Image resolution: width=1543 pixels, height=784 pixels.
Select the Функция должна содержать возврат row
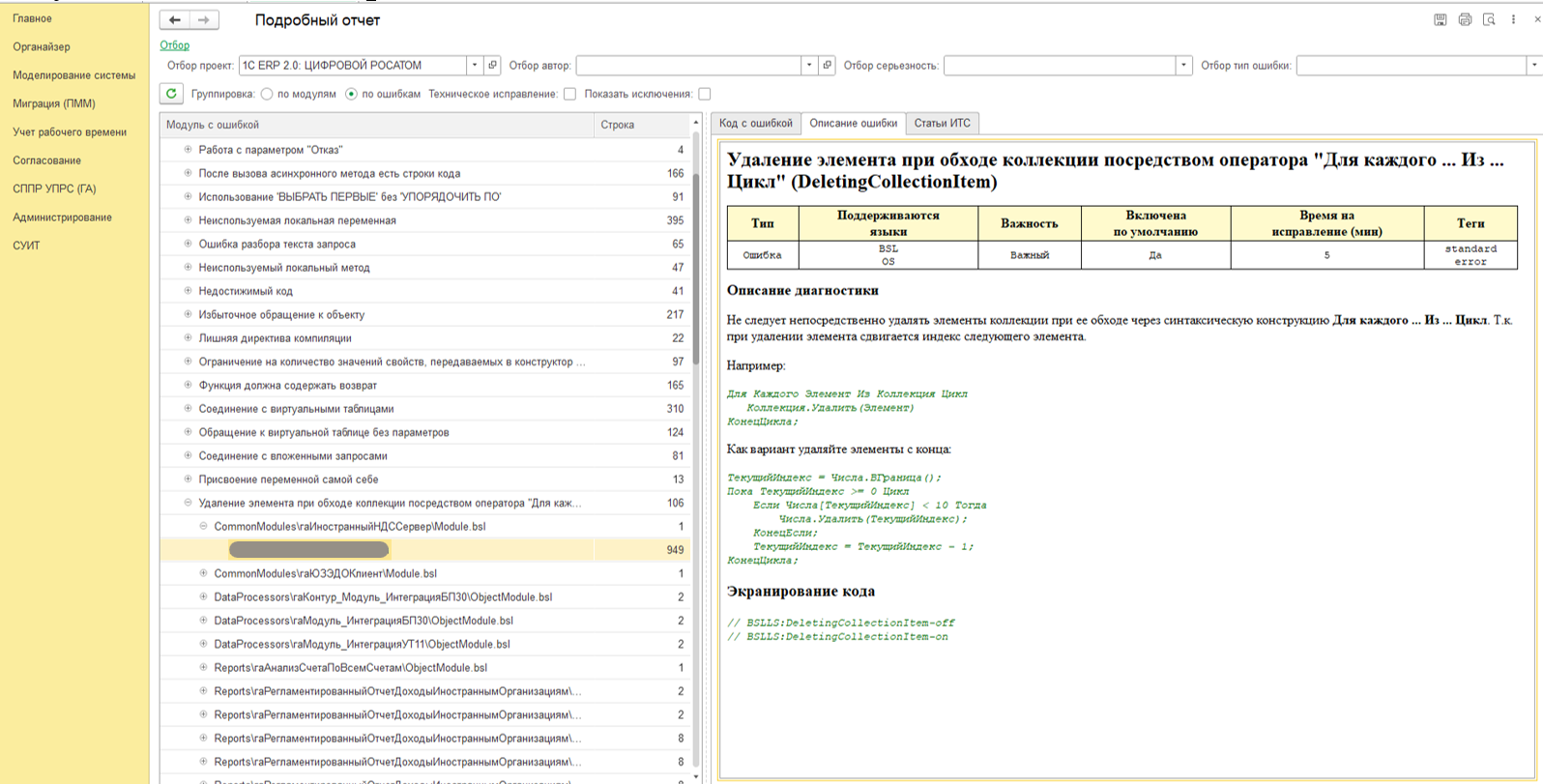pyautogui.click(x=425, y=385)
